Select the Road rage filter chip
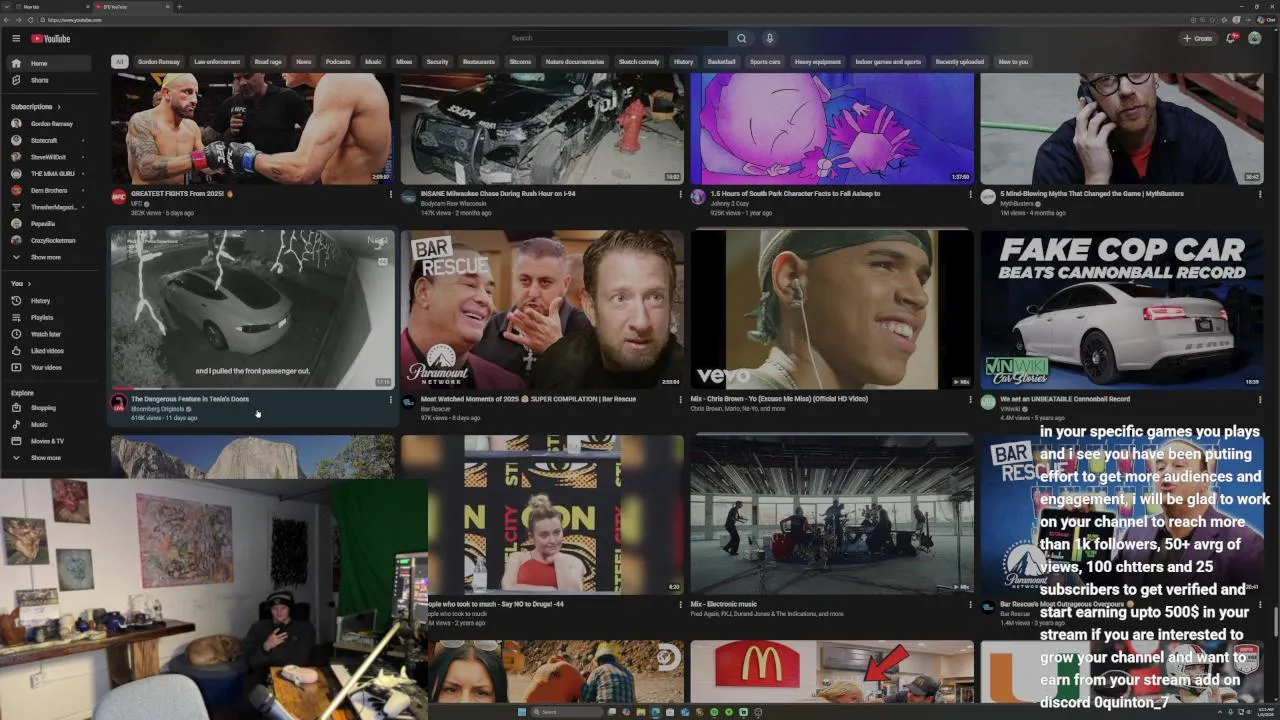 [268, 62]
